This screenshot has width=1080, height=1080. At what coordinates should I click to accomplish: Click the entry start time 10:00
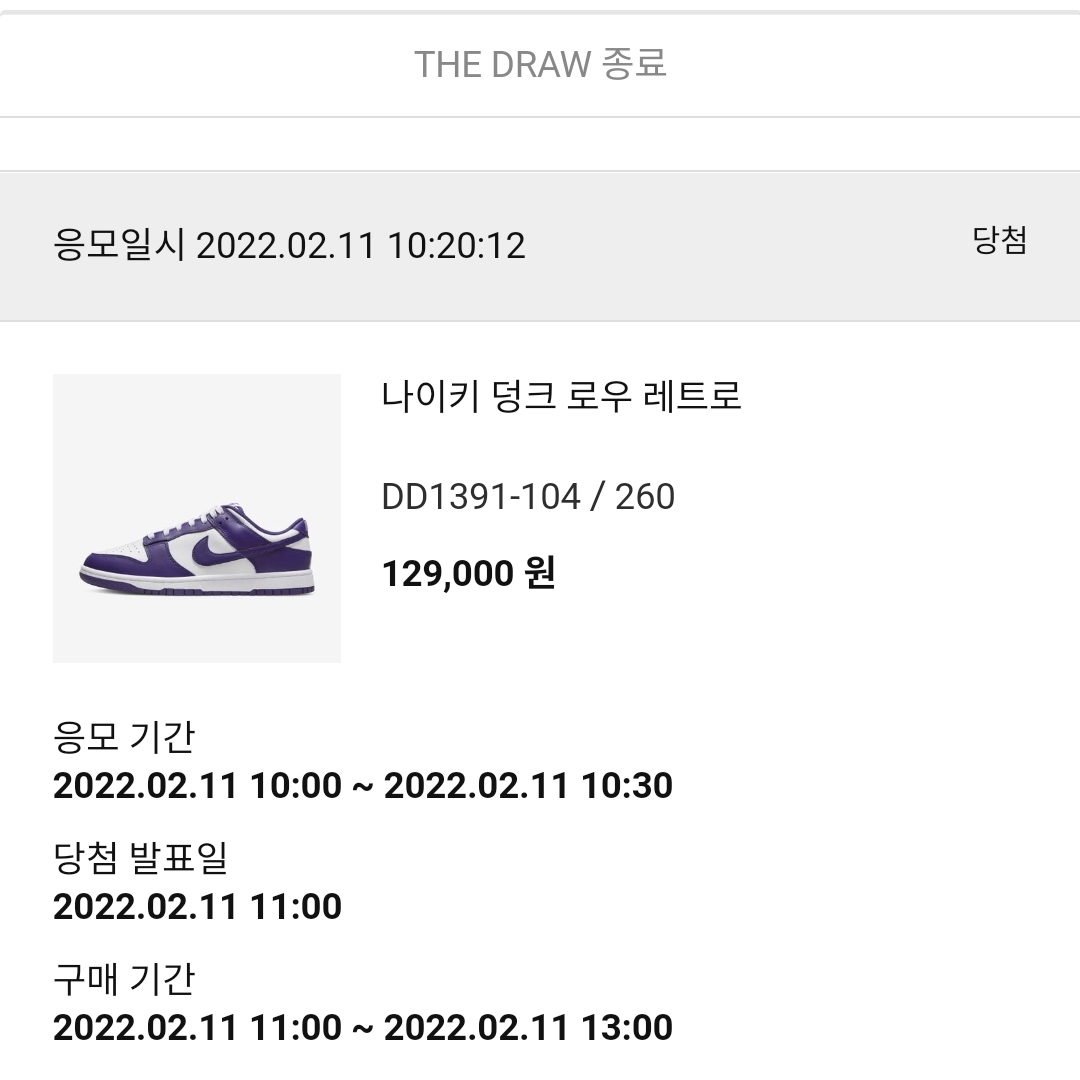(295, 786)
